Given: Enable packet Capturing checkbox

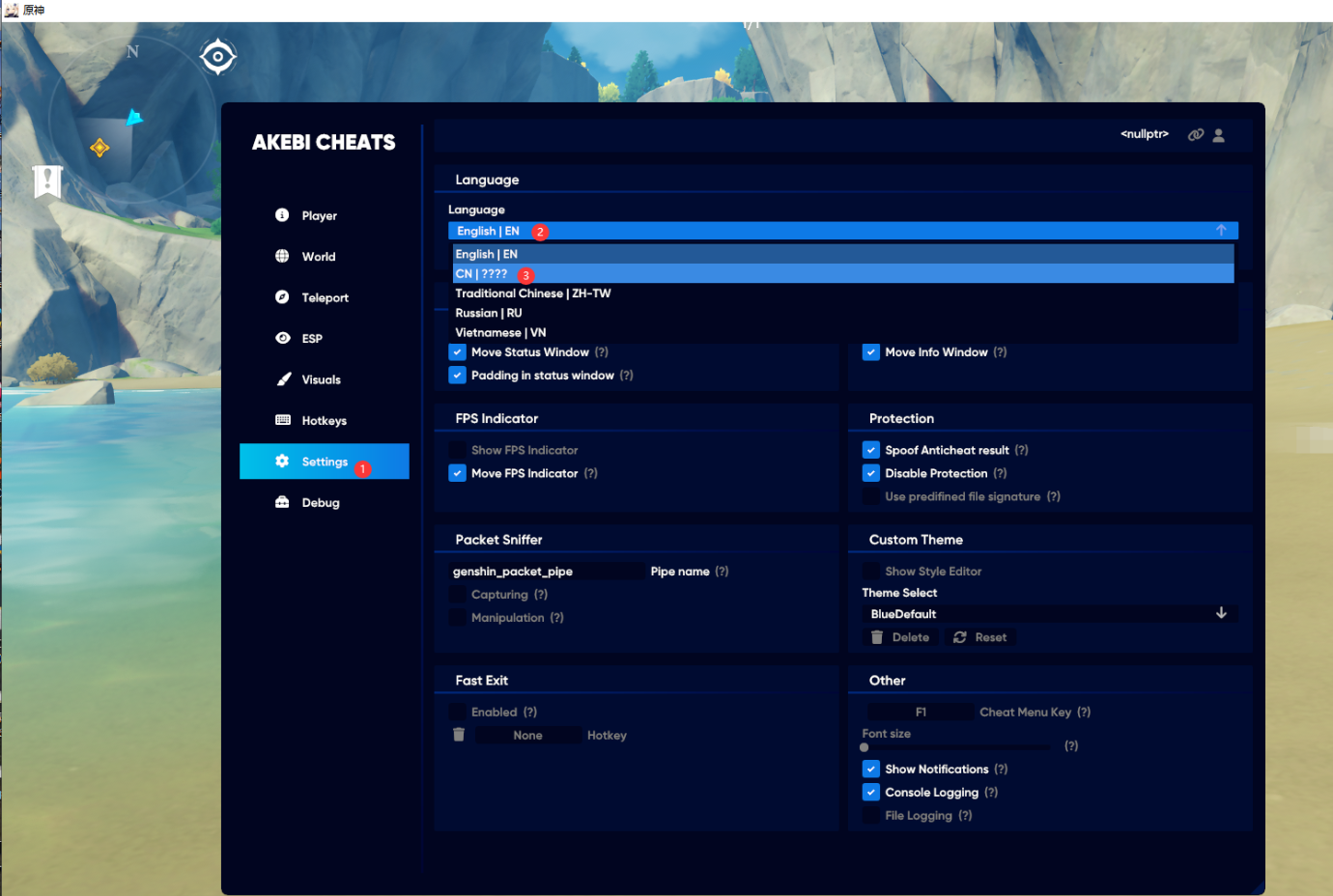Looking at the screenshot, I should pos(458,595).
